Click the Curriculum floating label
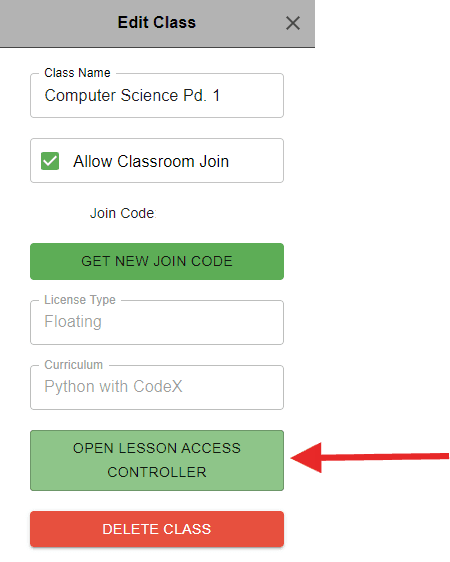 click(x=73, y=365)
